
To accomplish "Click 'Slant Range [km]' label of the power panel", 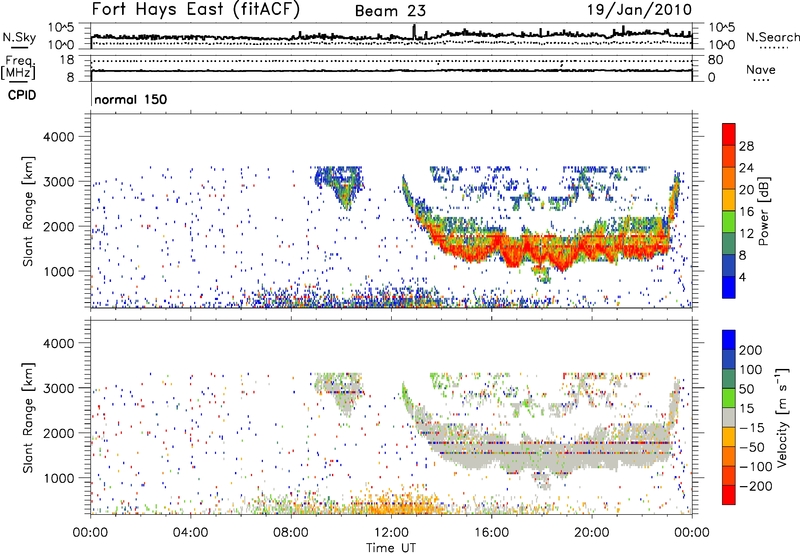I will (x=28, y=211).
